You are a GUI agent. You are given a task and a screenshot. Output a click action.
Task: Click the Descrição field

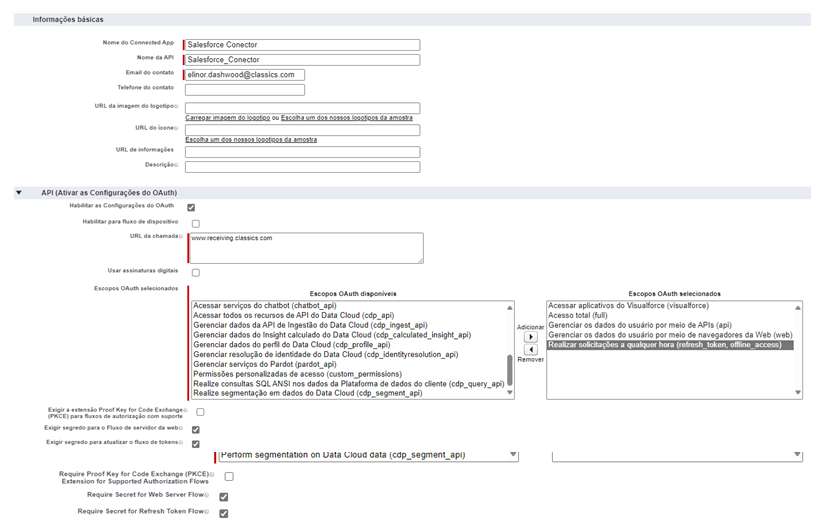pos(302,167)
